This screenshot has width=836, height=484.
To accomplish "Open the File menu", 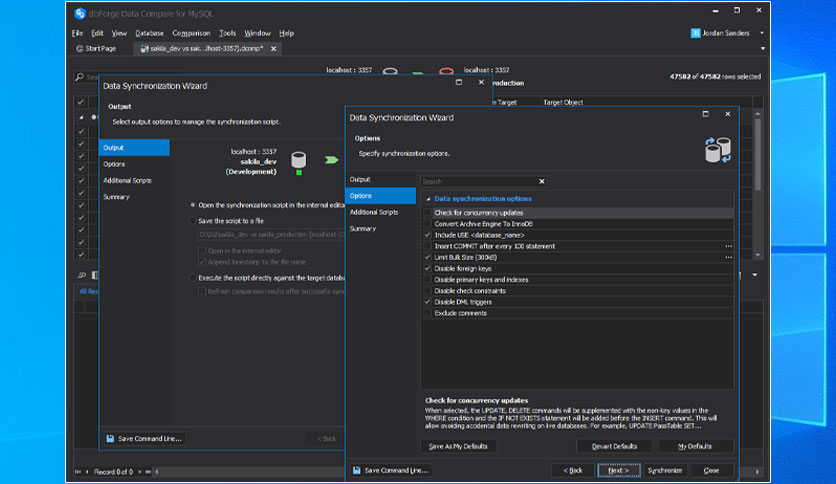I will [77, 33].
